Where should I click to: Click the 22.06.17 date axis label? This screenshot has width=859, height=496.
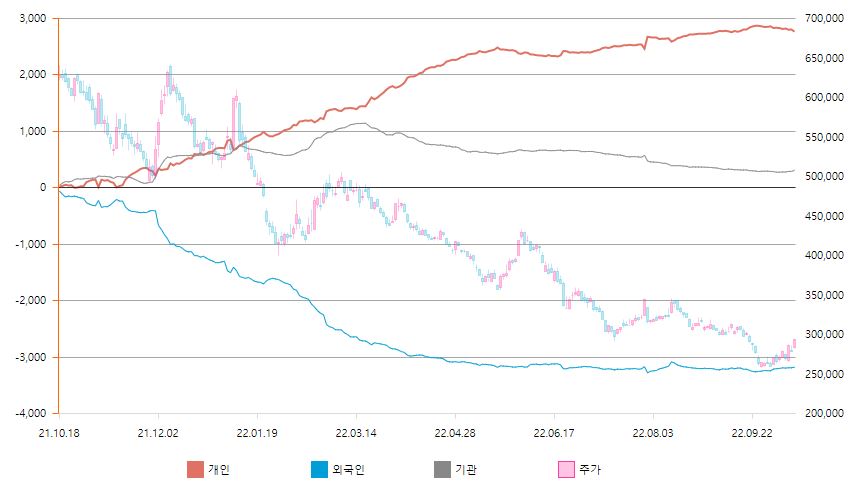click(553, 432)
